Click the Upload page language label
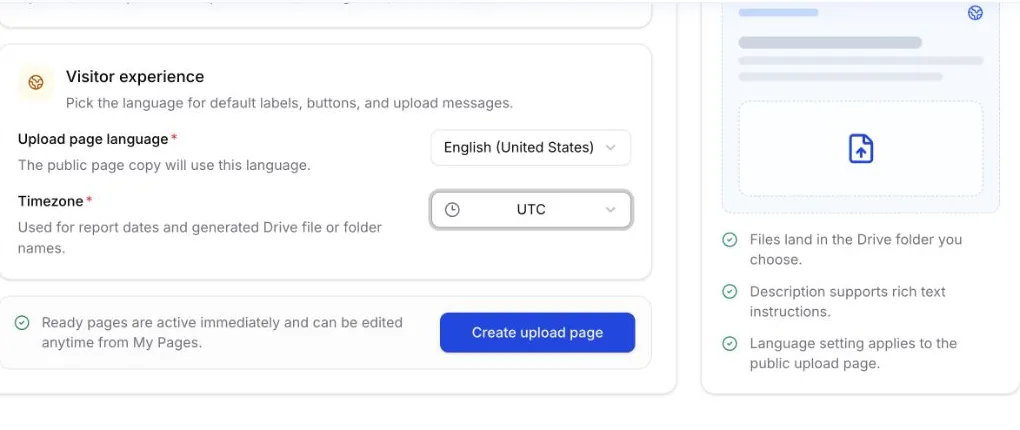Image resolution: width=1020 pixels, height=430 pixels. pos(93,139)
